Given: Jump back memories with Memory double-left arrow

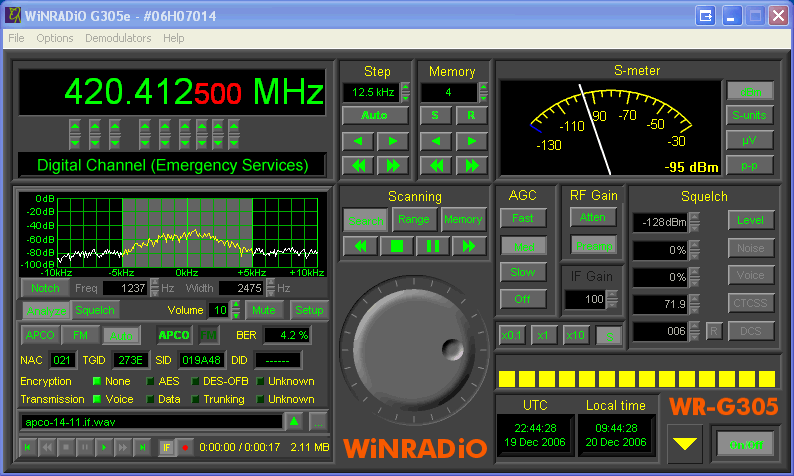Looking at the screenshot, I should click(436, 166).
